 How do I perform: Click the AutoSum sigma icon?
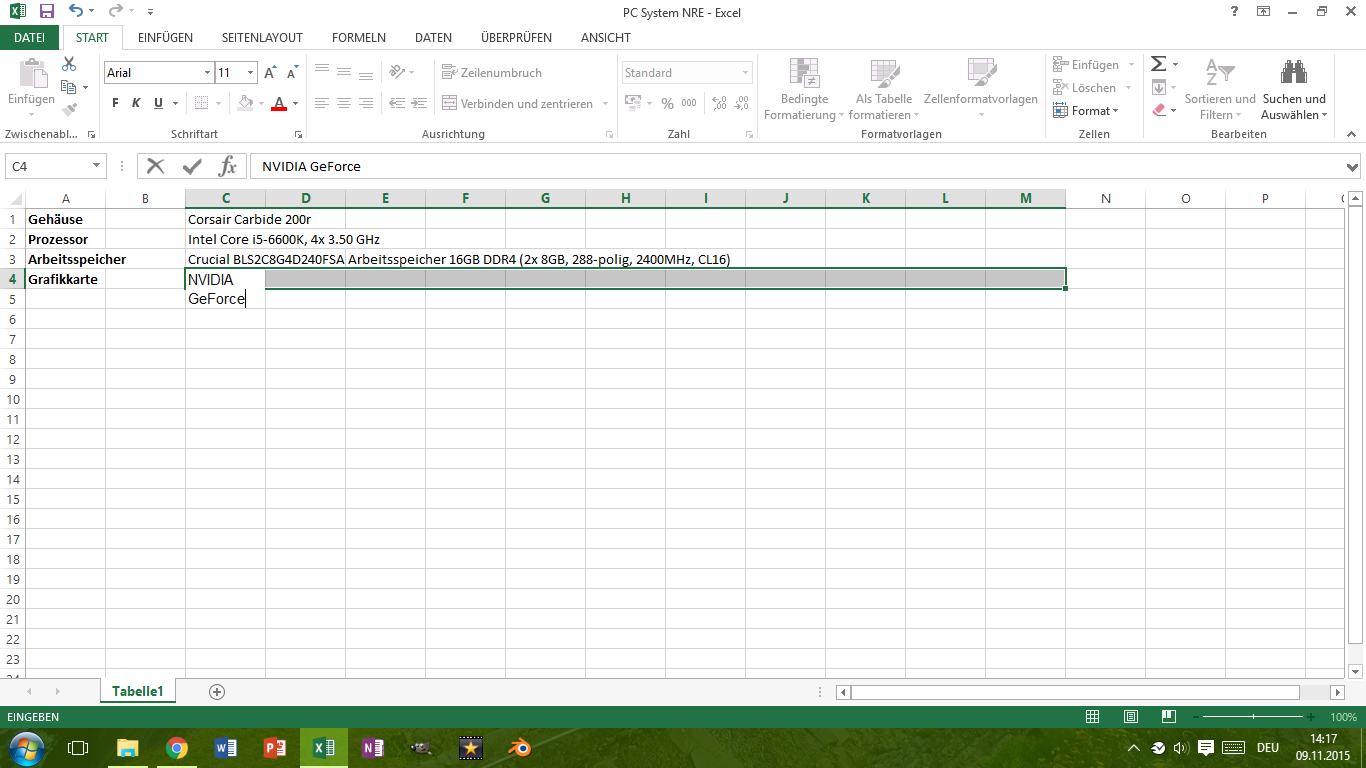pos(1158,64)
